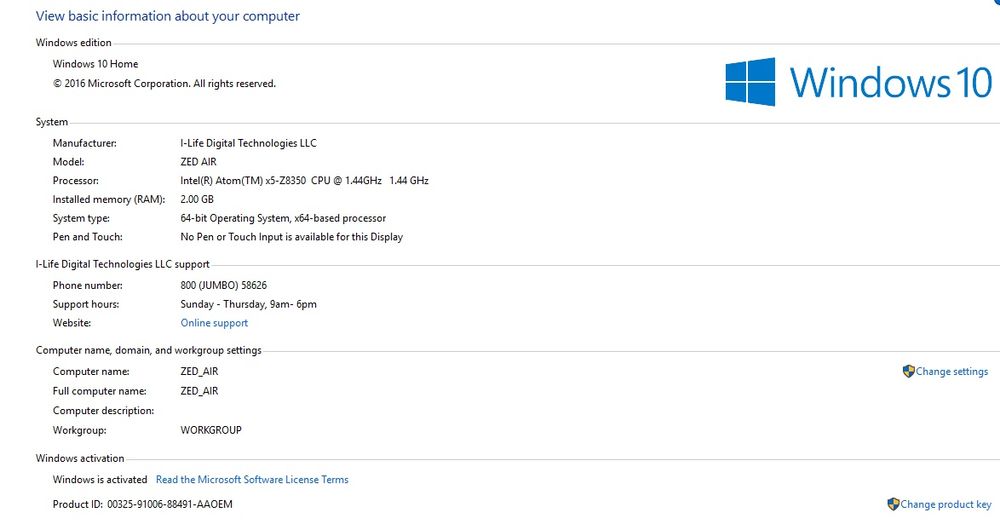The image size is (1000, 525).
Task: Click the 'View basic information about your computer' heading
Action: [x=168, y=16]
